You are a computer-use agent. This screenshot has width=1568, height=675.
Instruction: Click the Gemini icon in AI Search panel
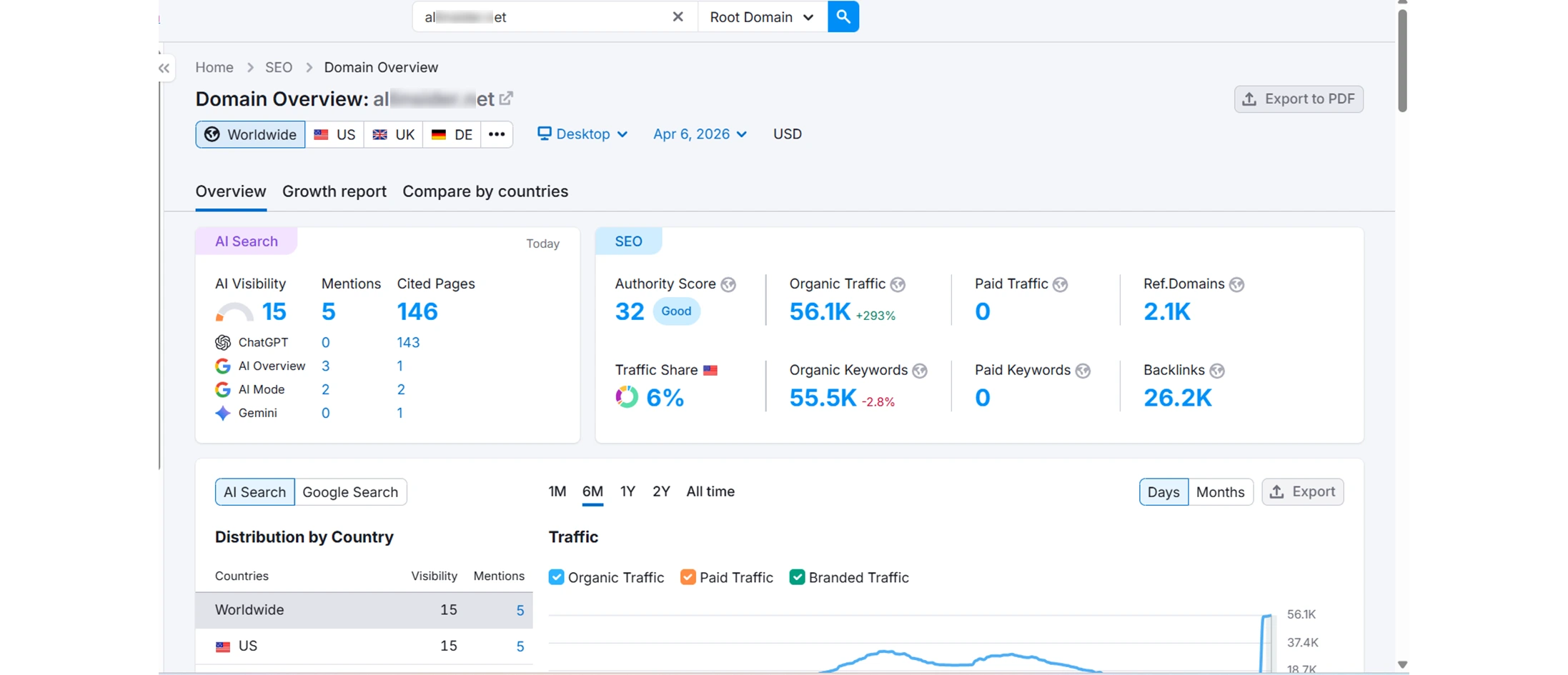pos(222,413)
